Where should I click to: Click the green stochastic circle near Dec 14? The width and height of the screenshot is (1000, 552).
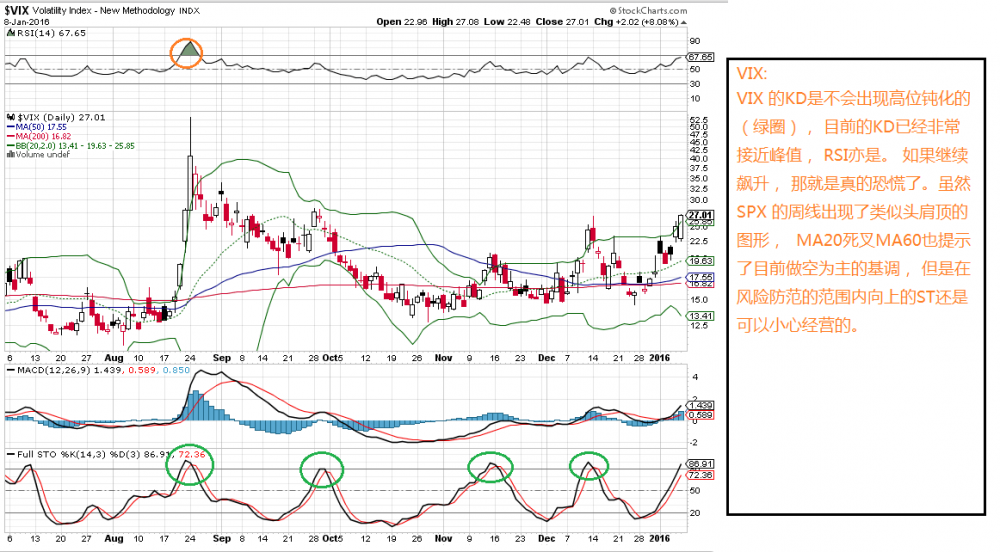coord(590,465)
